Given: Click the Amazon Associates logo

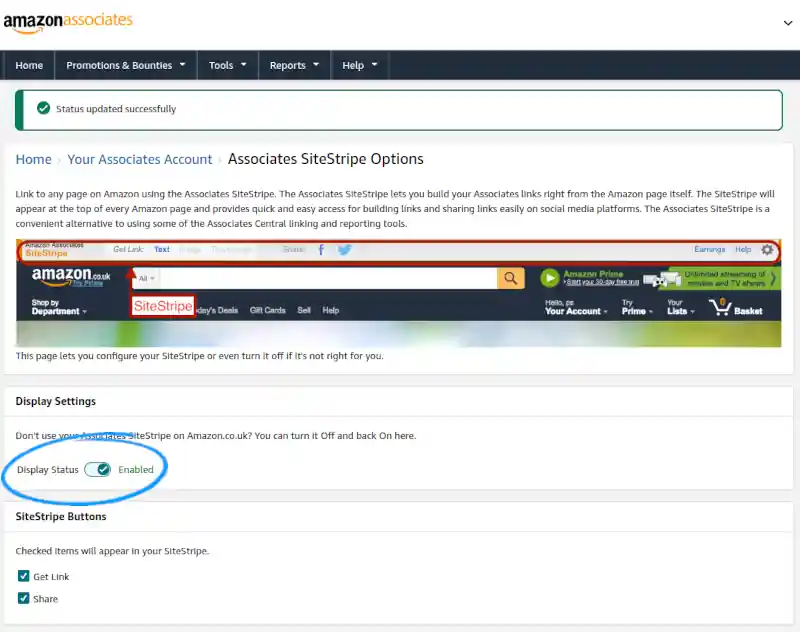Looking at the screenshot, I should pos(68,22).
